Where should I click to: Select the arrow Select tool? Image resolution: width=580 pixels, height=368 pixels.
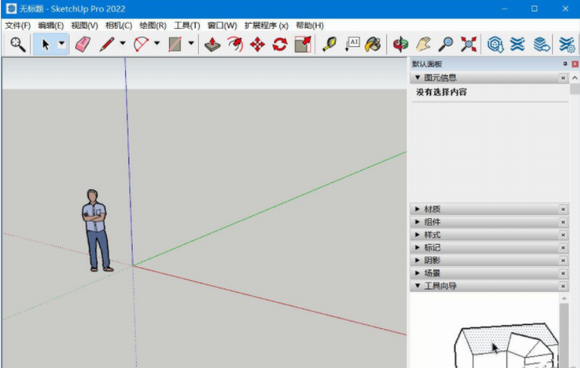(x=45, y=44)
